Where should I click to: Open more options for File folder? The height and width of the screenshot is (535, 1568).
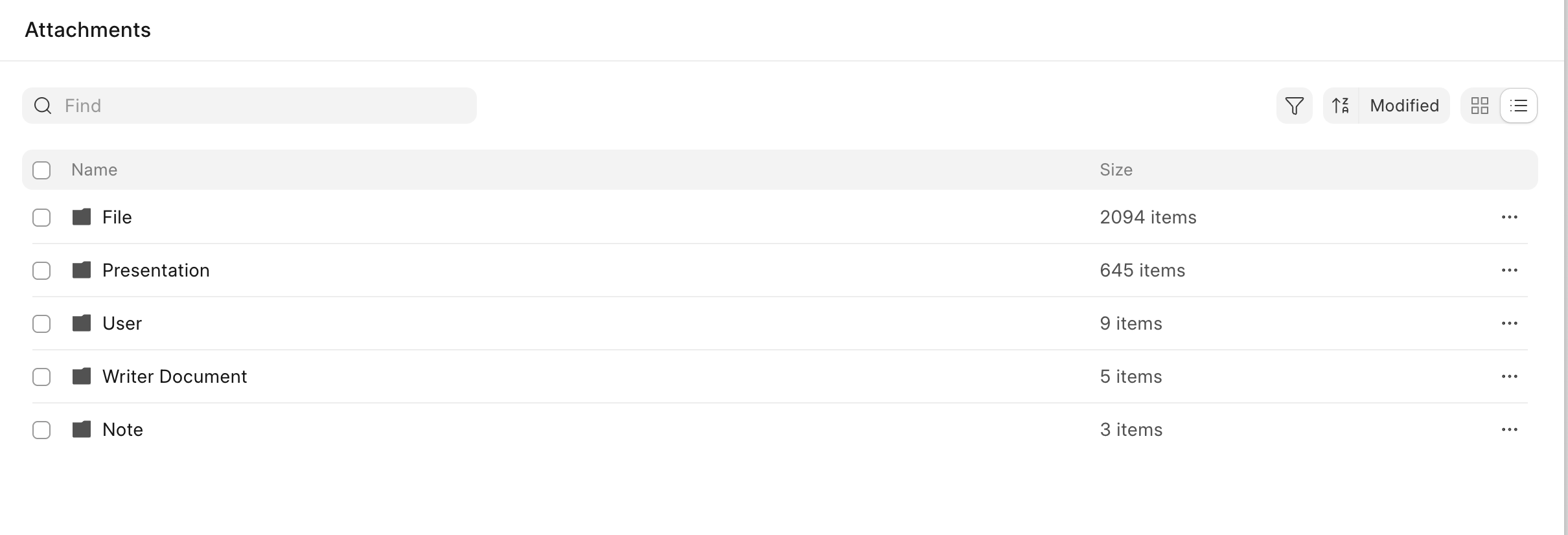tap(1509, 217)
